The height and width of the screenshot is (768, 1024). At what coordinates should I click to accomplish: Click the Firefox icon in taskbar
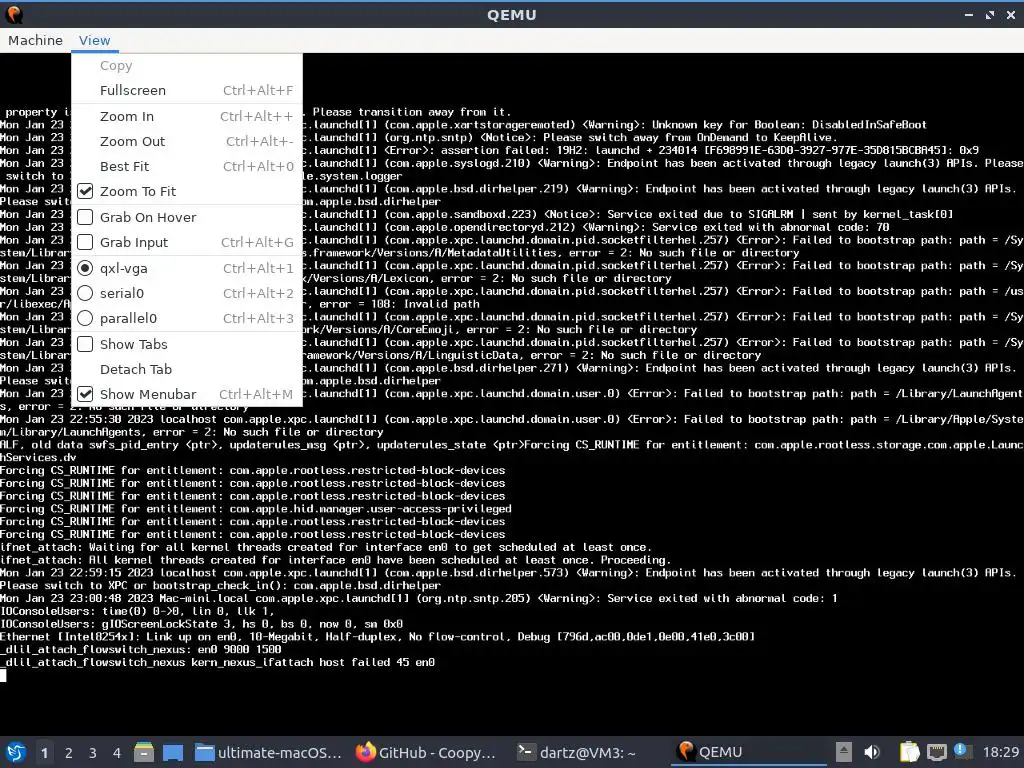tap(366, 752)
